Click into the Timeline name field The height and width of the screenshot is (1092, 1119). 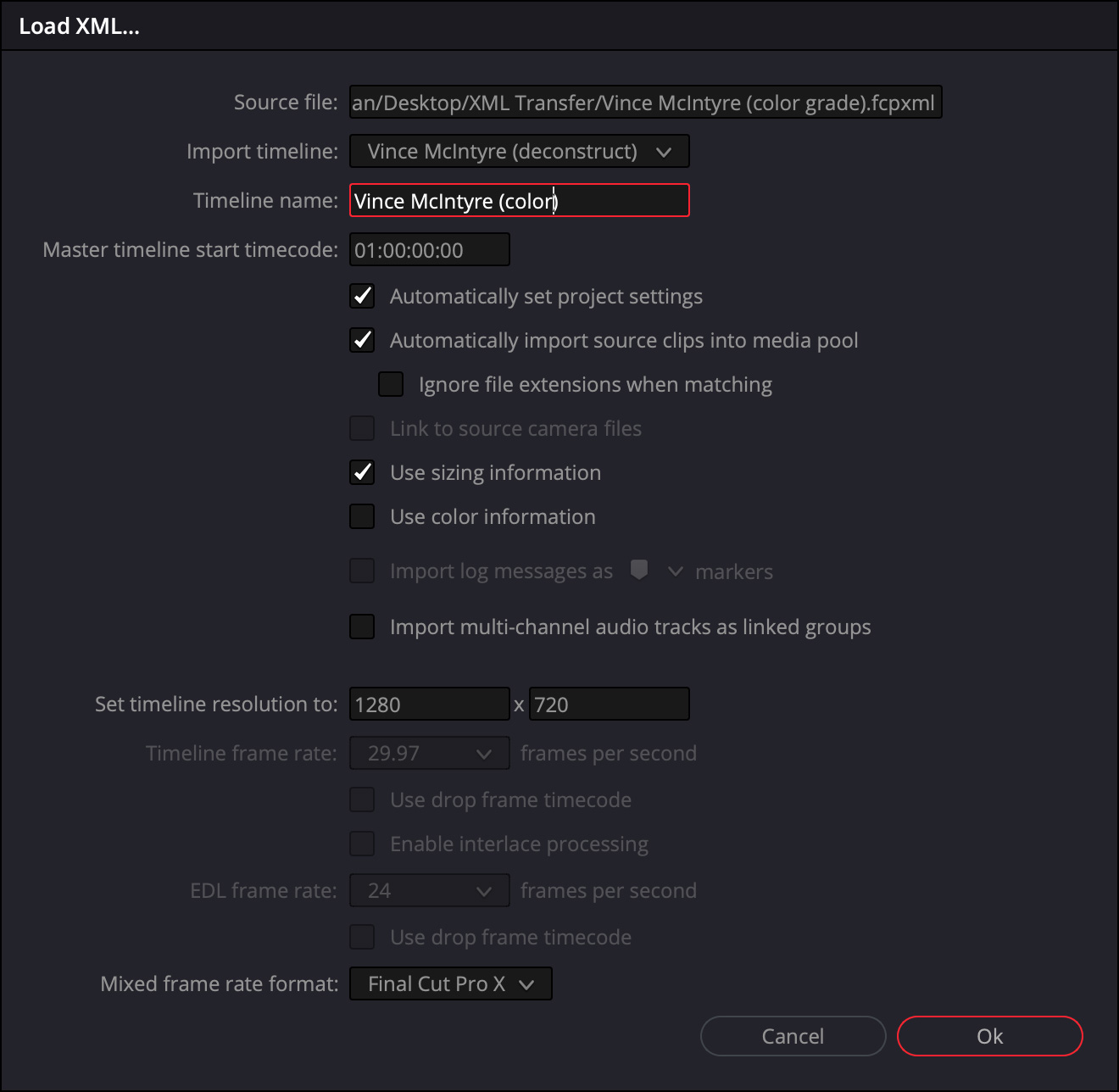point(519,201)
